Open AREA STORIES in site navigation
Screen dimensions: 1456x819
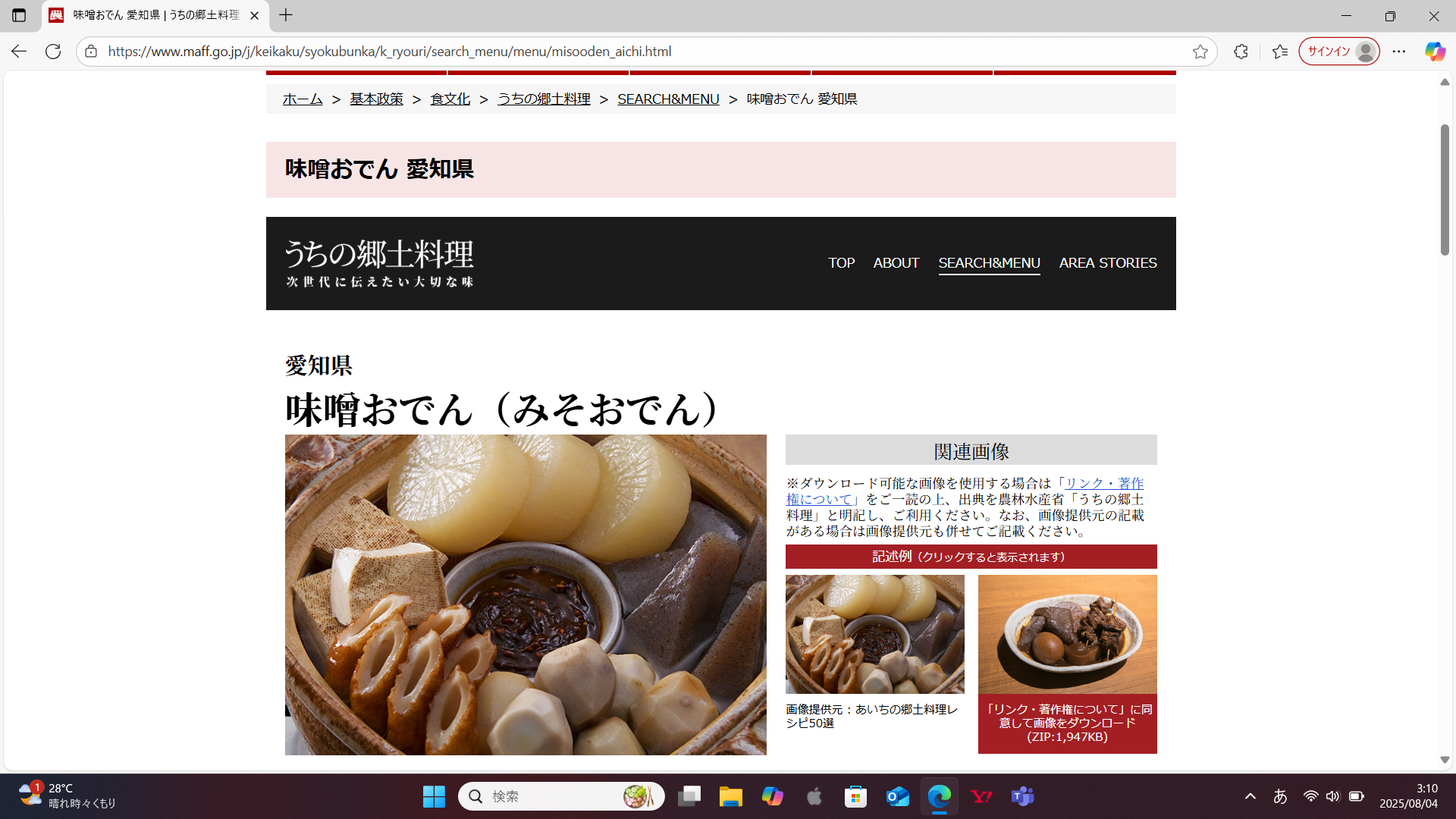click(x=1108, y=263)
